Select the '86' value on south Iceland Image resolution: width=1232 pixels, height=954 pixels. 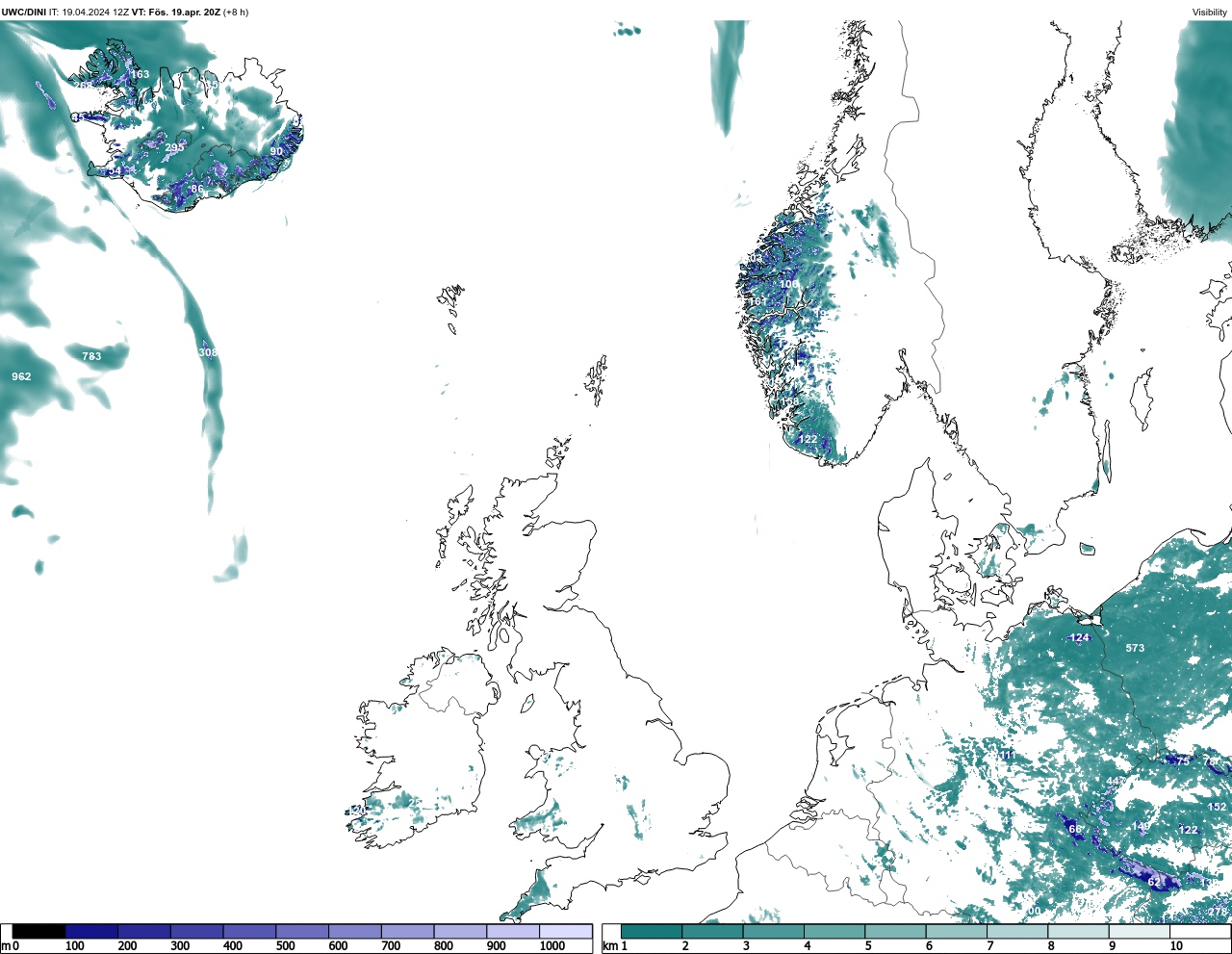[197, 189]
